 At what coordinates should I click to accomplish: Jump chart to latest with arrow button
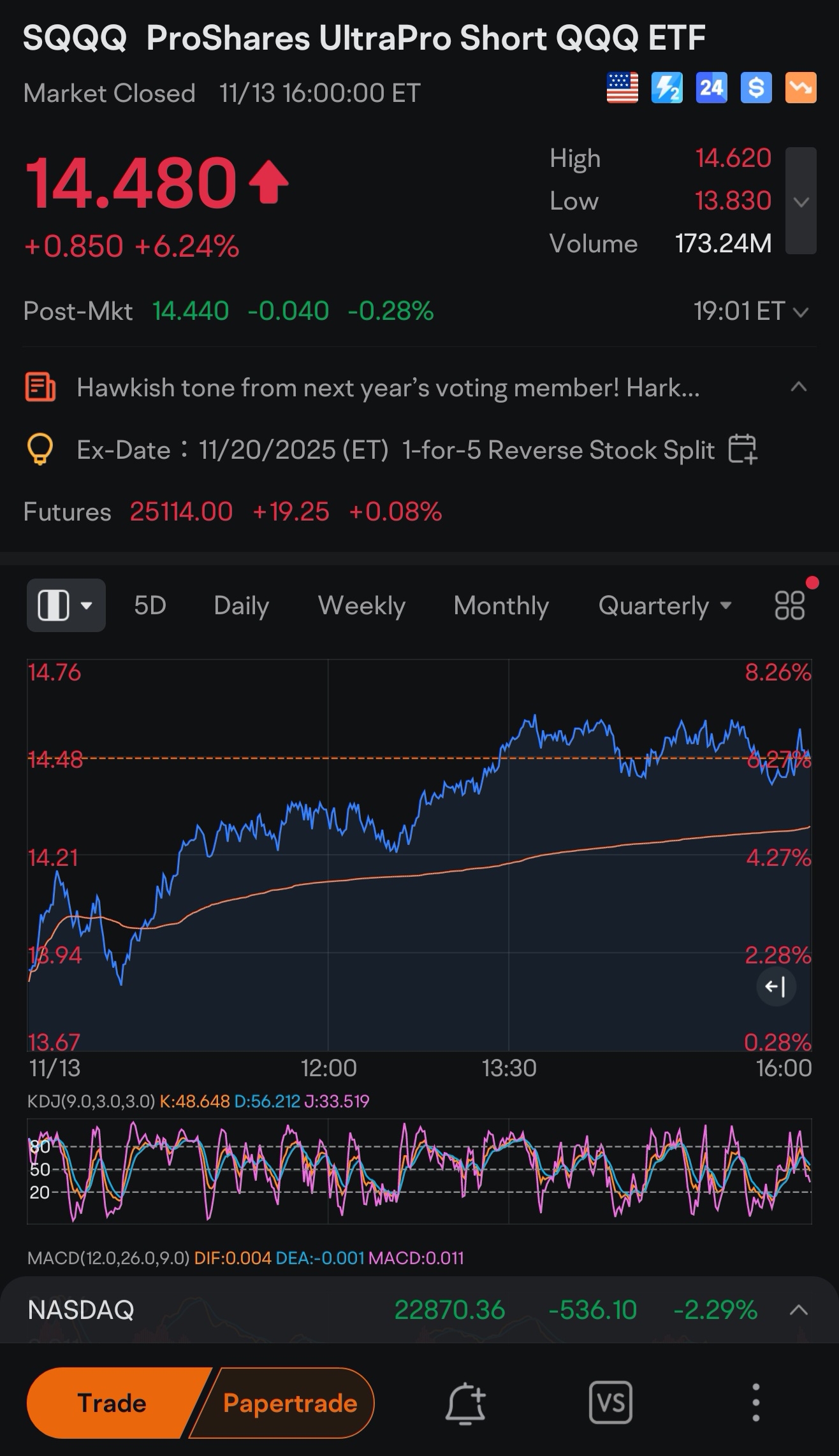click(776, 987)
